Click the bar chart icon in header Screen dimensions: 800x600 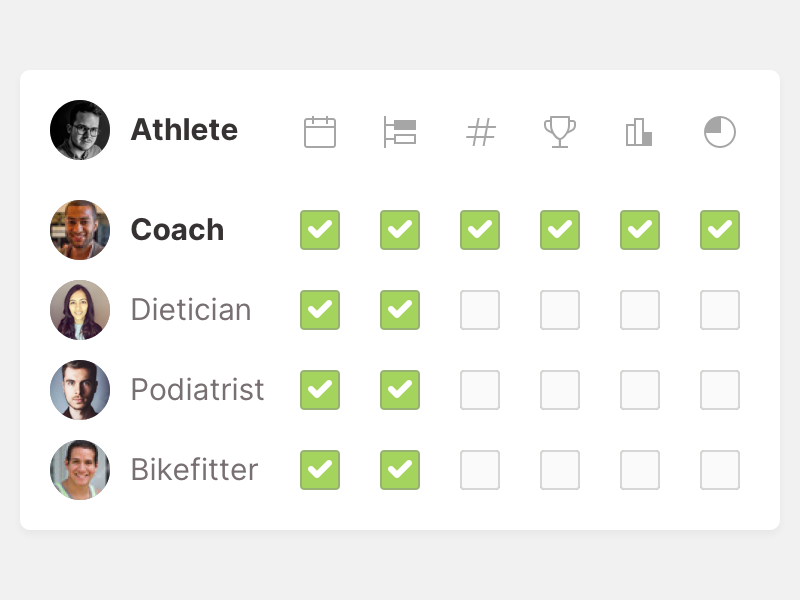[x=639, y=132]
